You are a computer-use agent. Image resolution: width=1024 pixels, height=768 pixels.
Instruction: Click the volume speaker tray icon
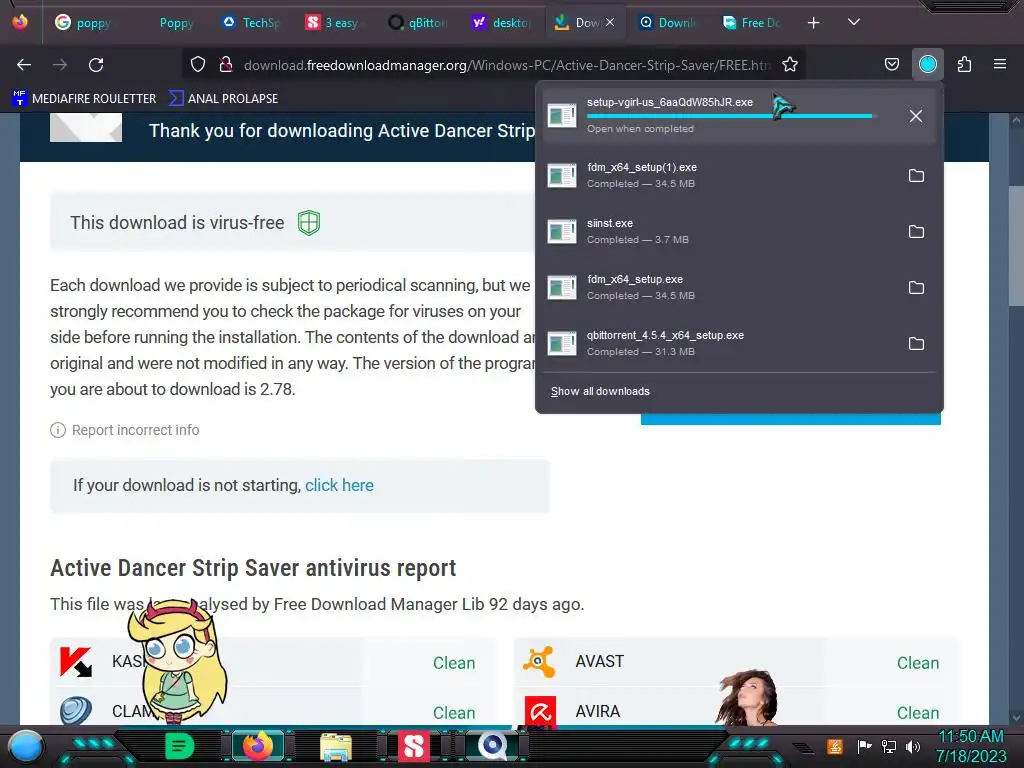[913, 746]
